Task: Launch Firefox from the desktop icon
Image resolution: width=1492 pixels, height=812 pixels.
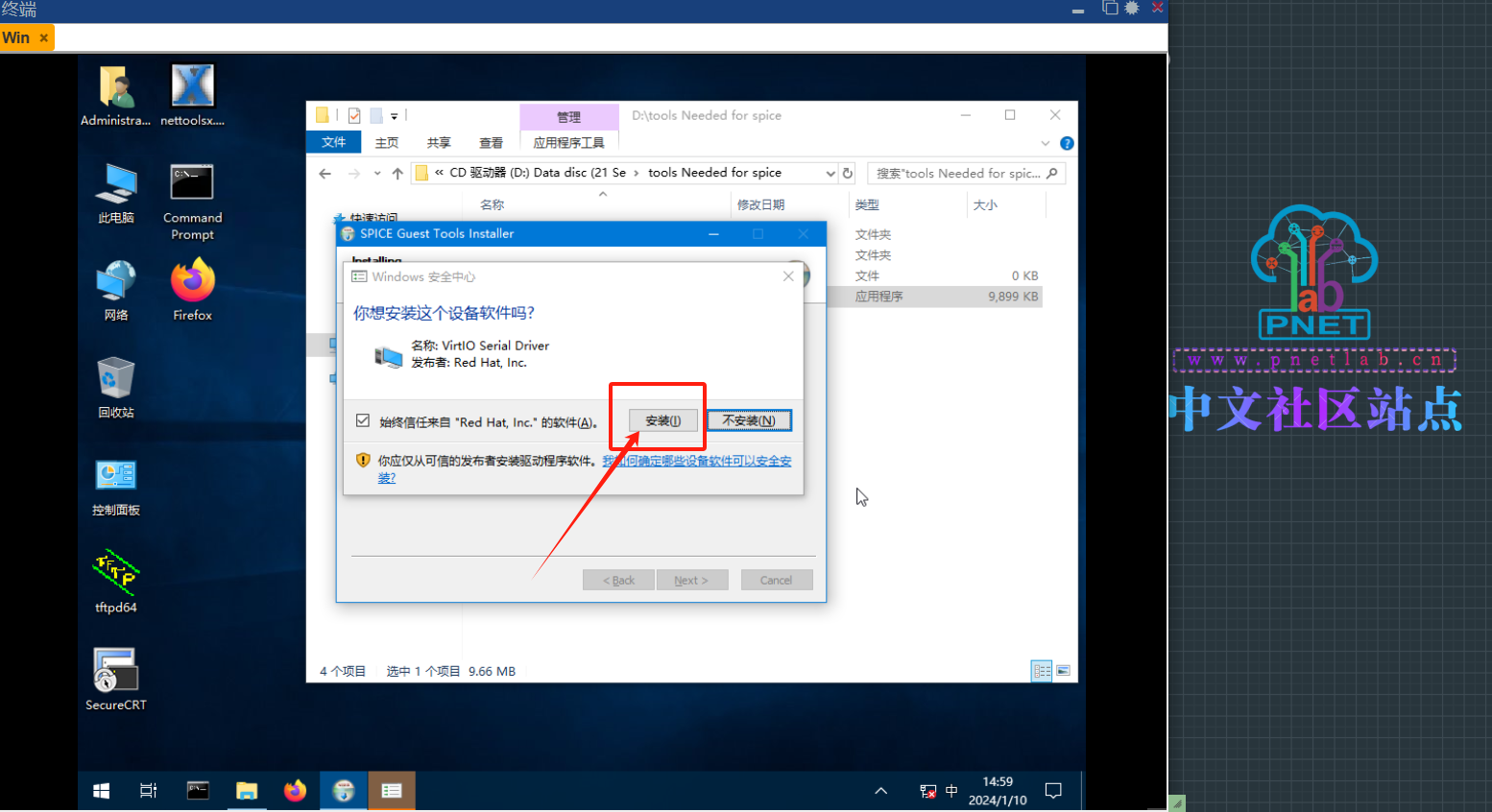Action: pos(192,290)
